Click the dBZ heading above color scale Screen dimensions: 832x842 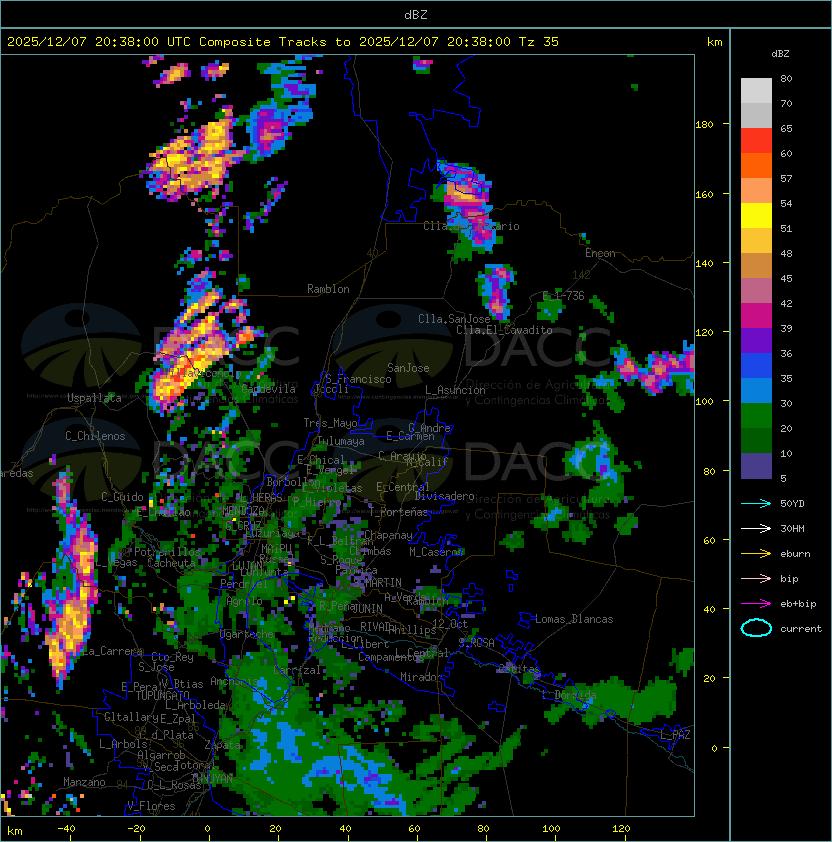click(780, 54)
